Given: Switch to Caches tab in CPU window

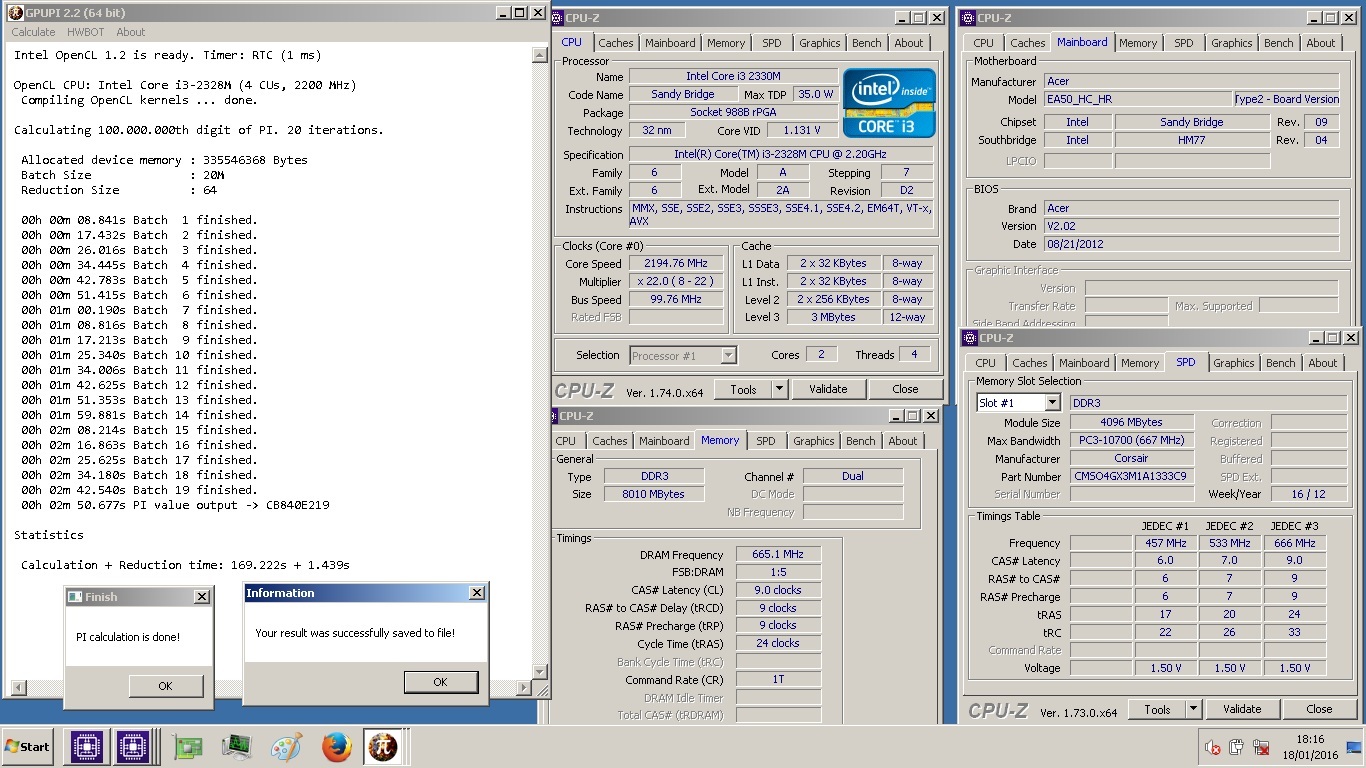Looking at the screenshot, I should [616, 43].
